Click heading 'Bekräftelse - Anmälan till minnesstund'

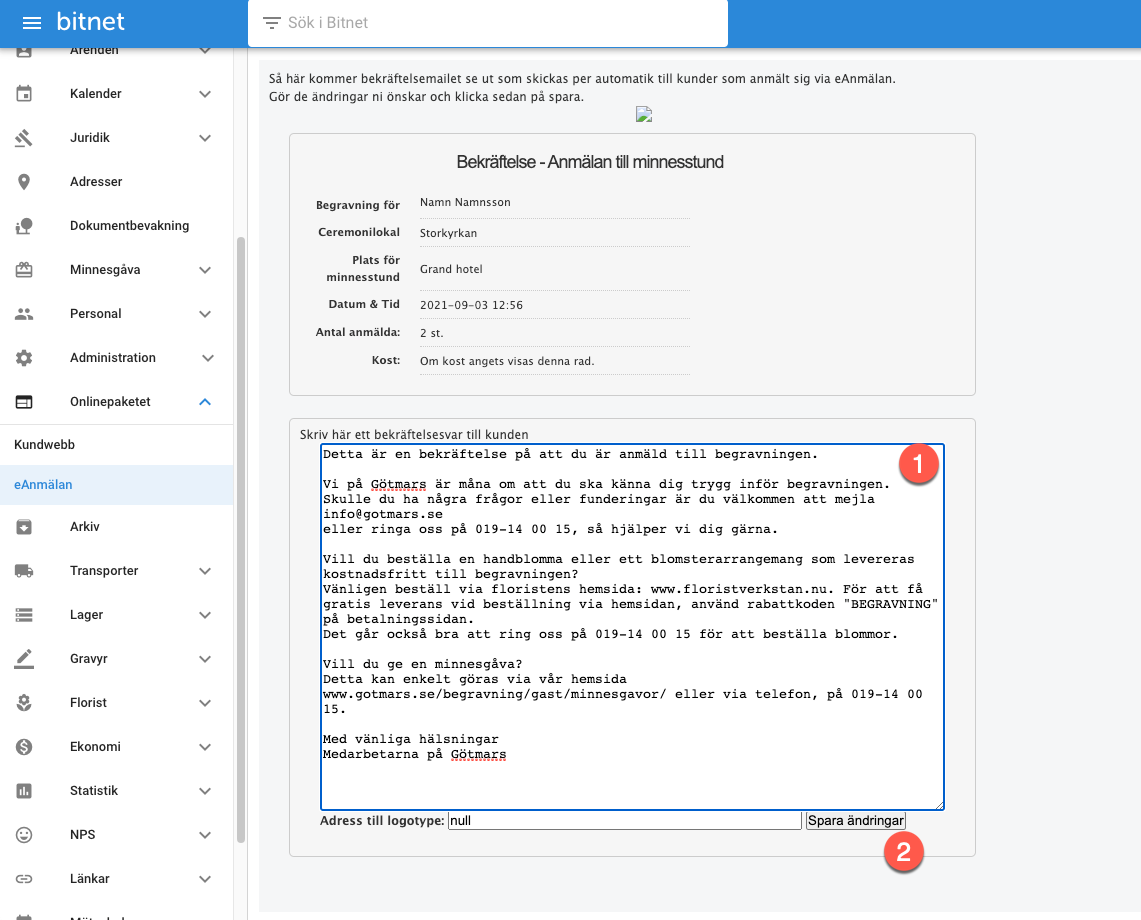590,162
